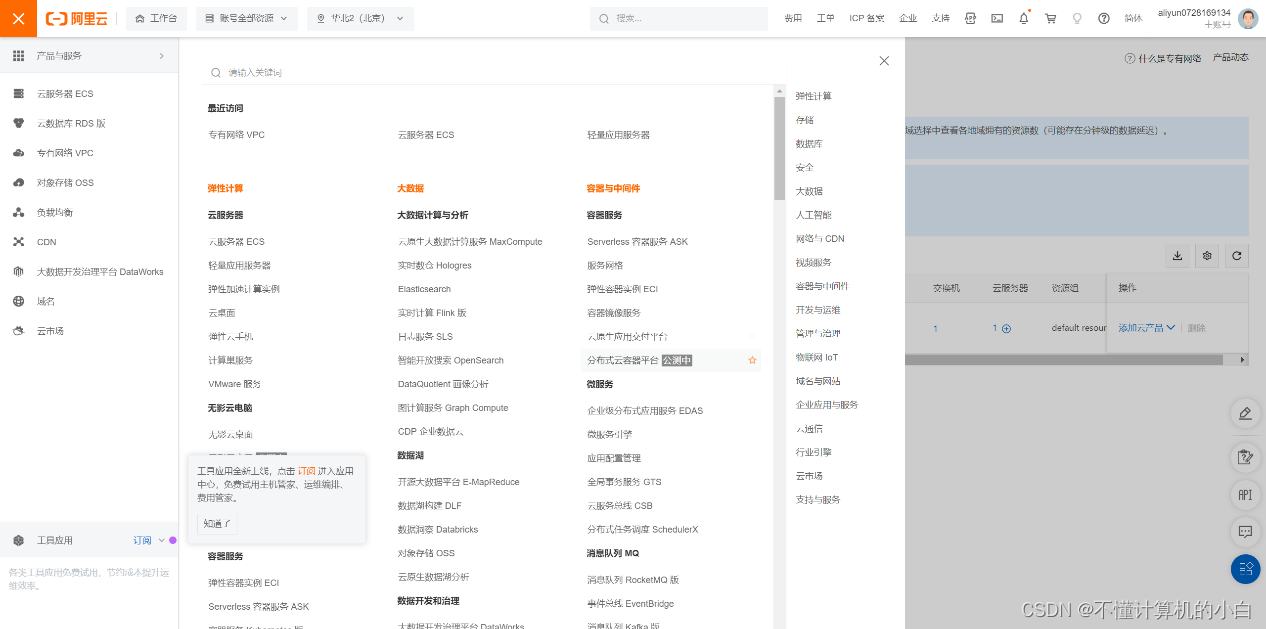The height and width of the screenshot is (629, 1266).
Task: Select the 人工智能 category
Action: click(x=813, y=215)
